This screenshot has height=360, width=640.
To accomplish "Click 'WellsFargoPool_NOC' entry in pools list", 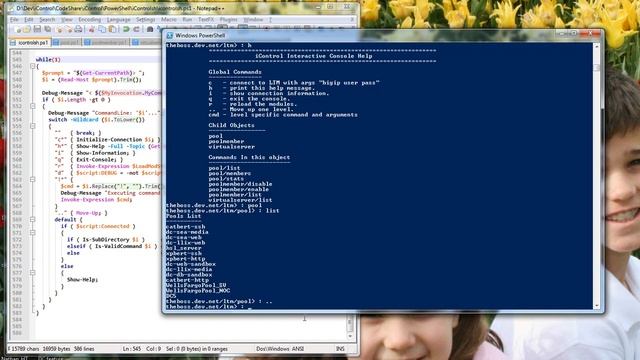I will [x=198, y=291].
